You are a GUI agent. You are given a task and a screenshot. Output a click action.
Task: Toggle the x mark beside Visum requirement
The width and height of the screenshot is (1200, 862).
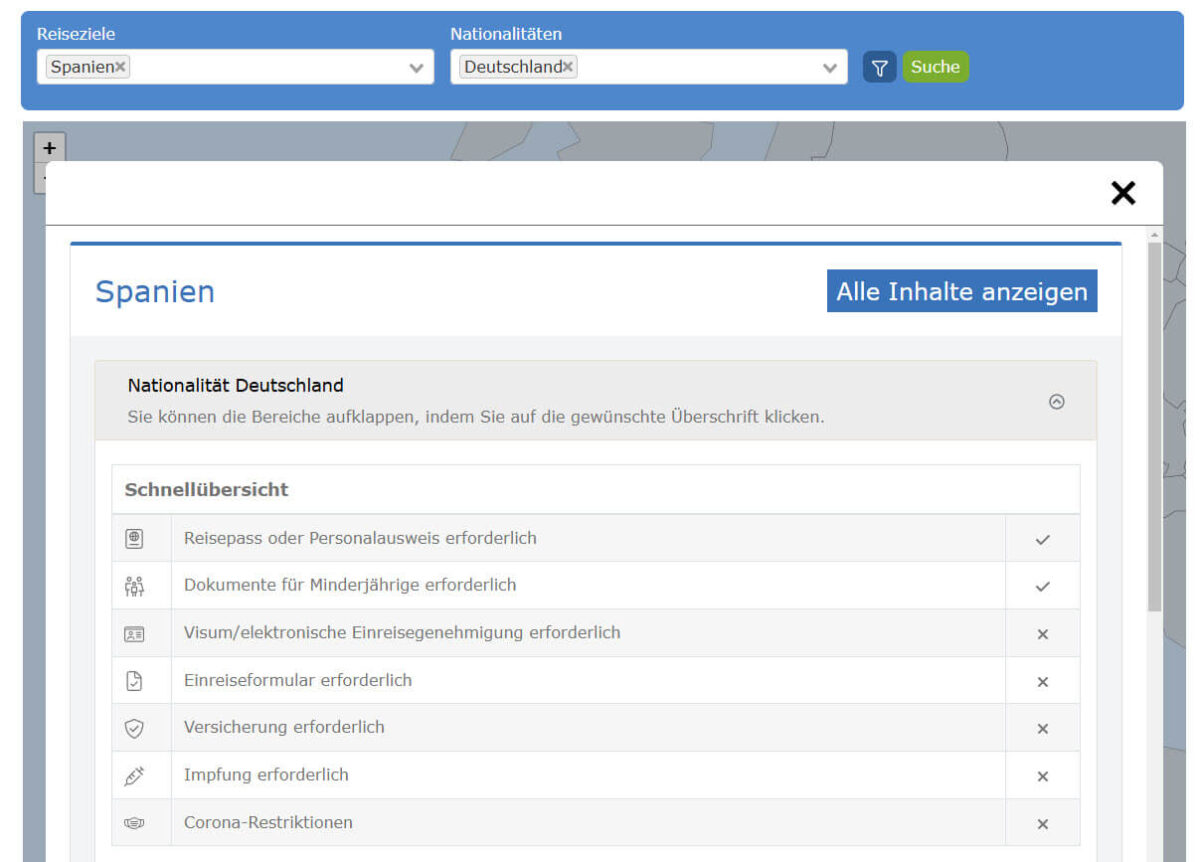click(x=1043, y=633)
